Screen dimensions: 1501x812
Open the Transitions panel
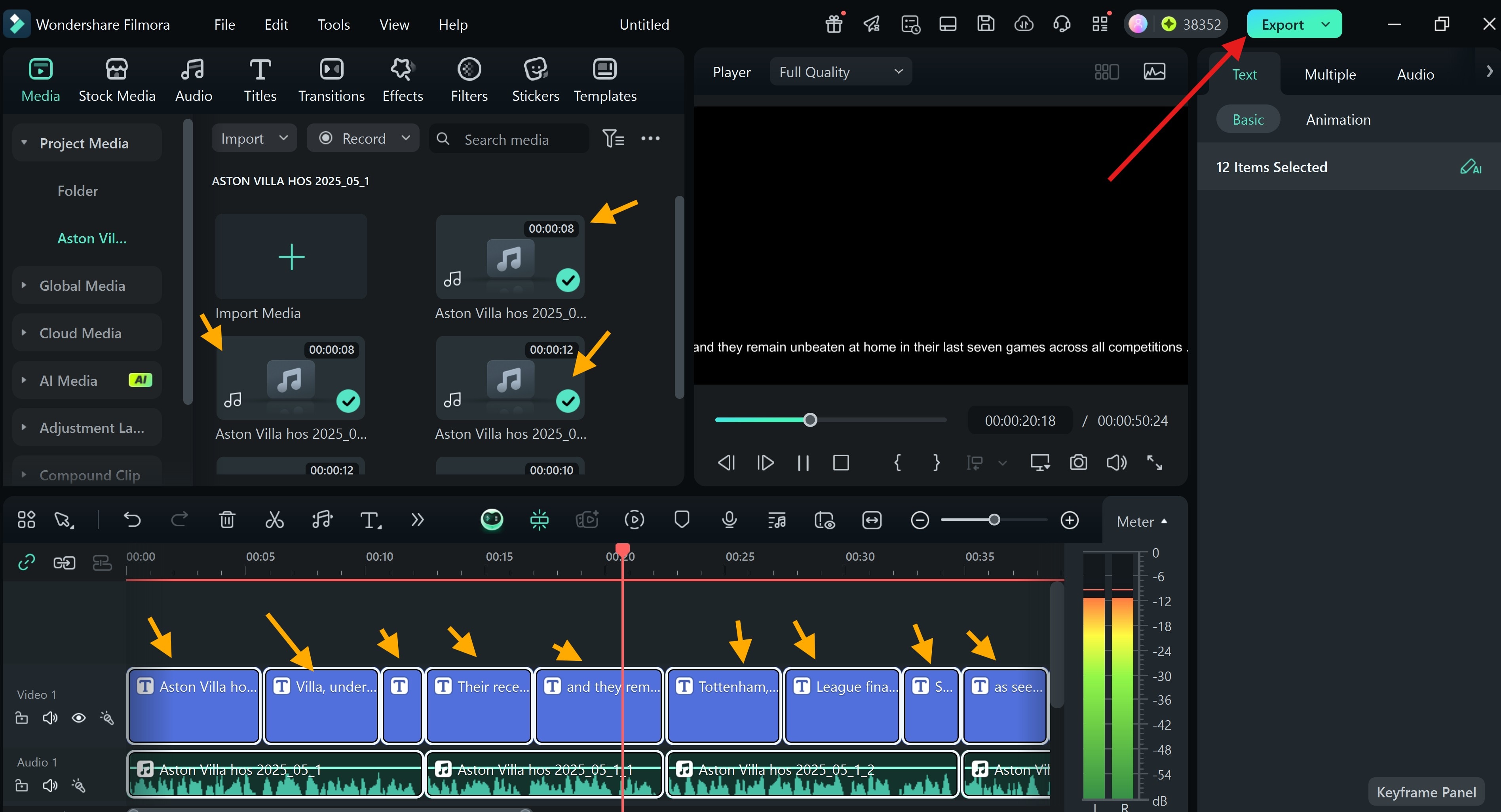331,81
